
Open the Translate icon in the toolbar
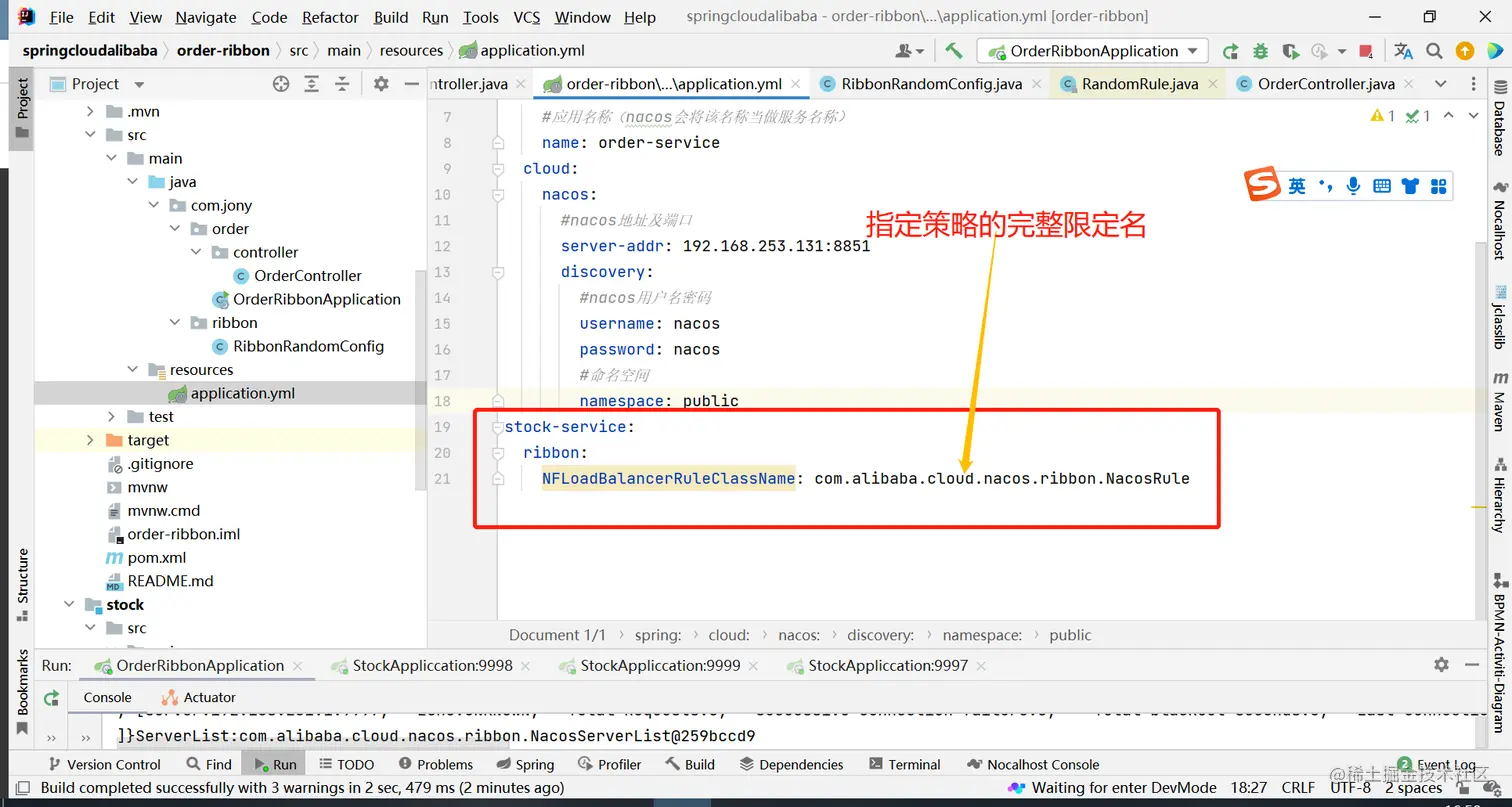pos(1404,51)
